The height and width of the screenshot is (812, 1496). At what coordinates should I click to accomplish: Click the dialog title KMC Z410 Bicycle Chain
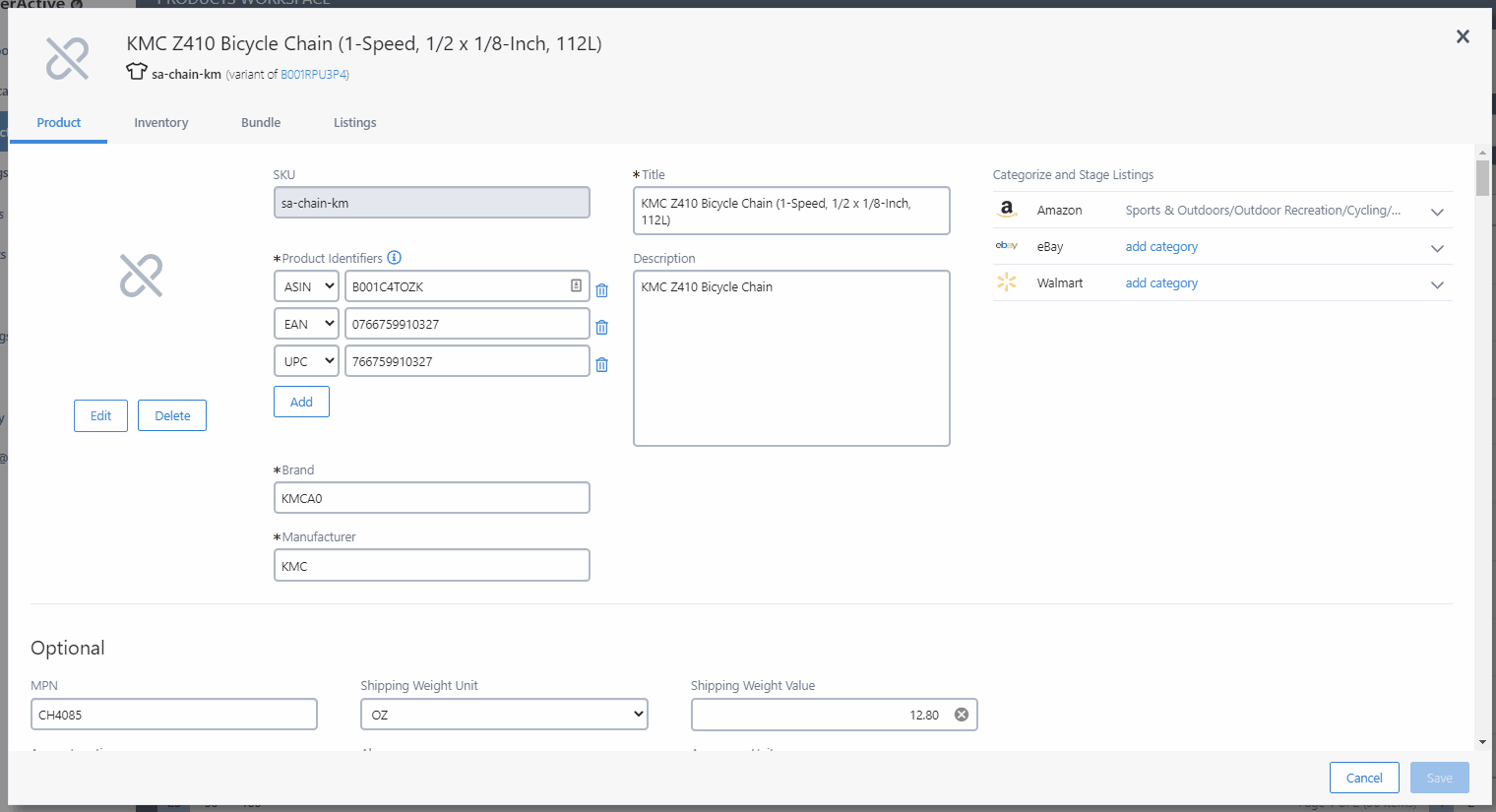pyautogui.click(x=364, y=43)
